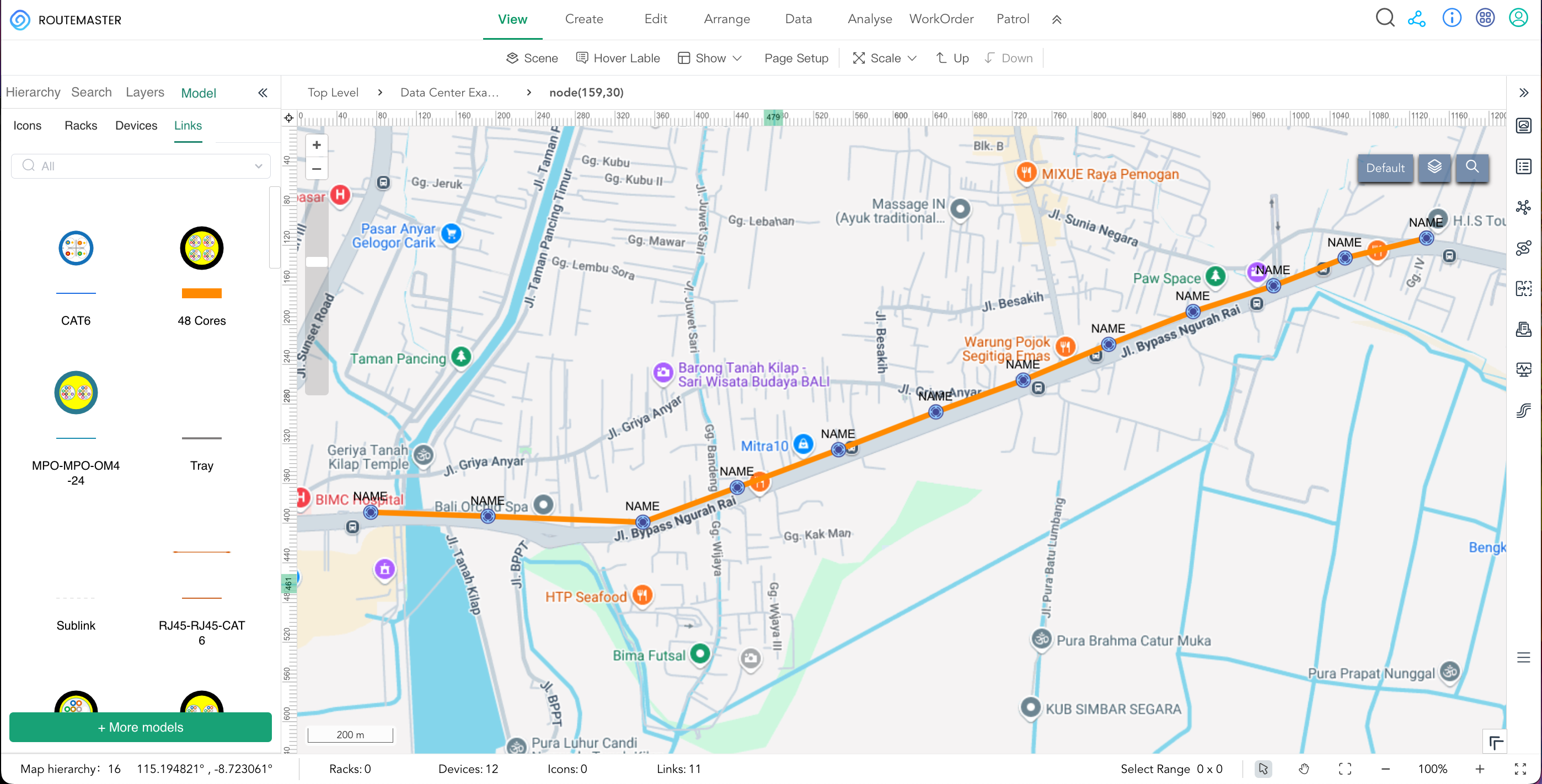Select the Links model subtab

[x=188, y=126]
